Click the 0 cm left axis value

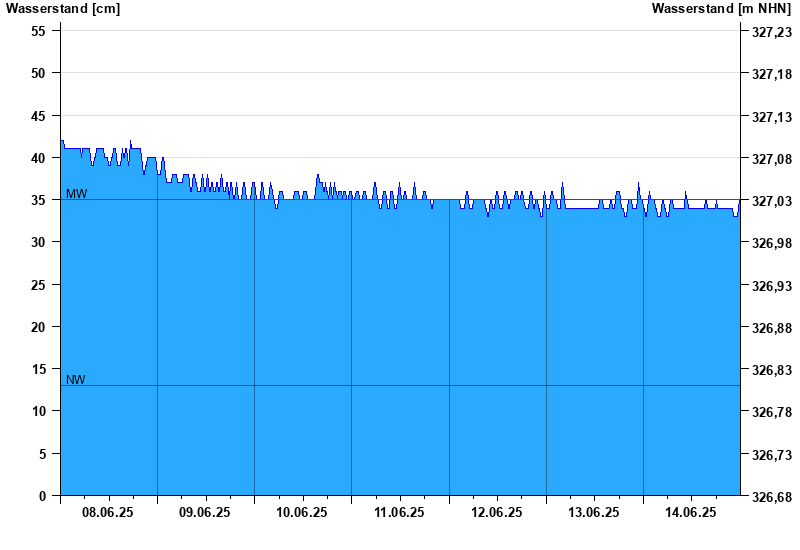coord(42,496)
